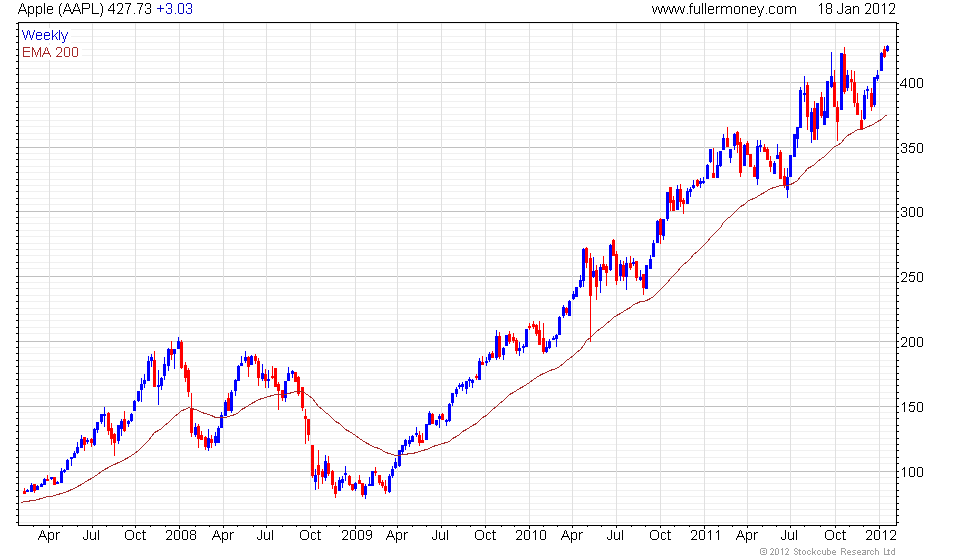The width and height of the screenshot is (980, 560).
Task: Click the Stockcube Research Ltd copyright text
Action: click(x=828, y=552)
